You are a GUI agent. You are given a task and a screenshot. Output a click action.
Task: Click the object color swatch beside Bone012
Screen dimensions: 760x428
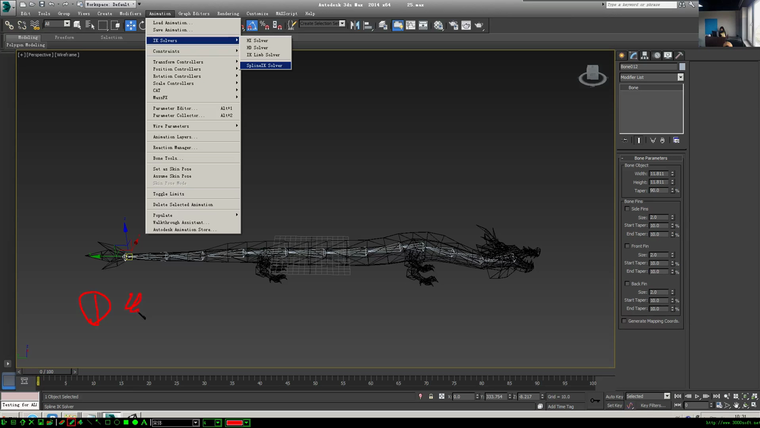tap(680, 66)
